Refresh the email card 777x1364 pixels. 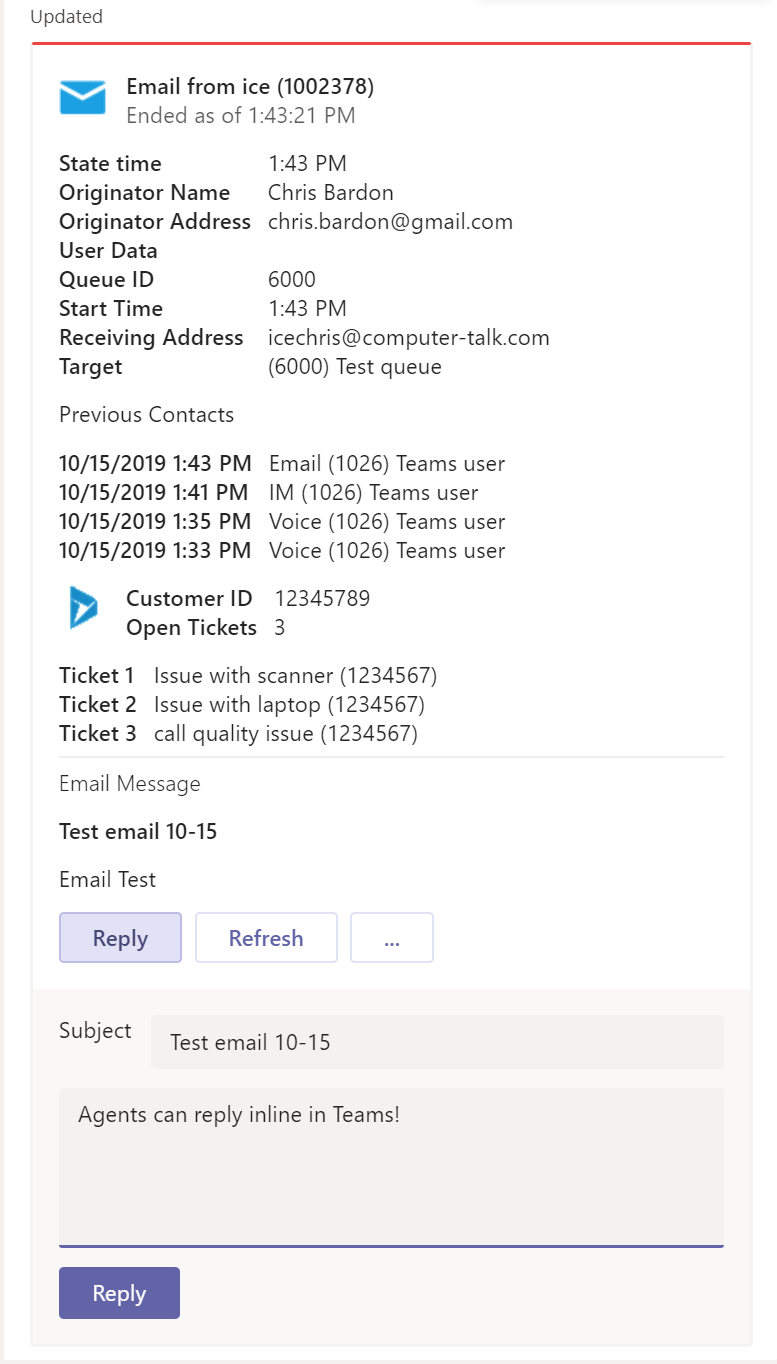(x=266, y=938)
